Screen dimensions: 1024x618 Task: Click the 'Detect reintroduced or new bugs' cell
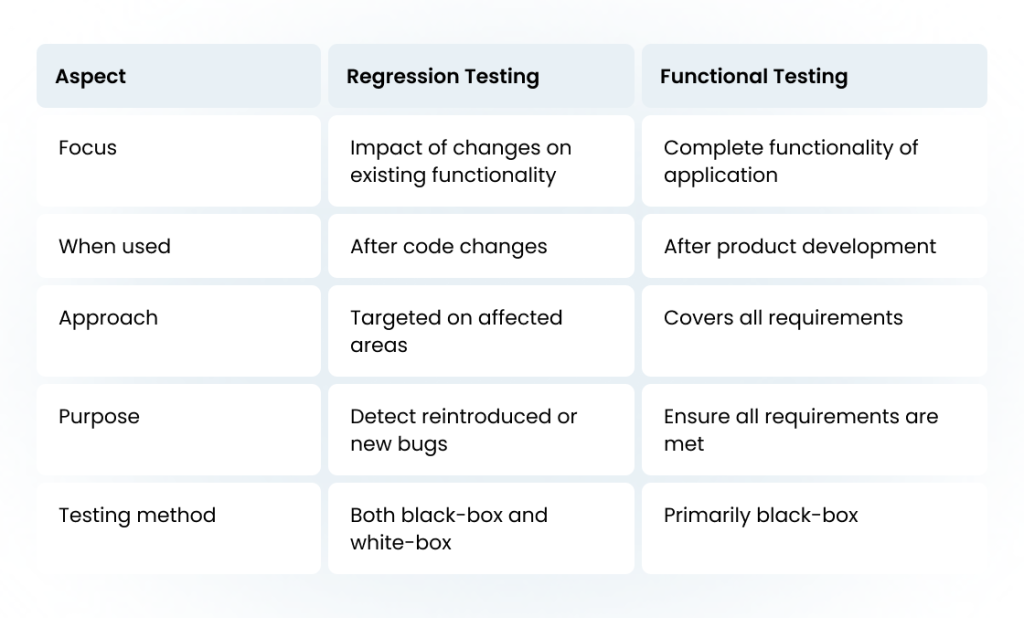481,429
